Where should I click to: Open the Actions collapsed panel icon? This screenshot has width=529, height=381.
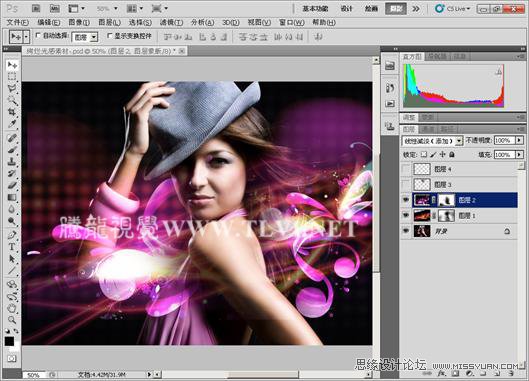[x=390, y=103]
